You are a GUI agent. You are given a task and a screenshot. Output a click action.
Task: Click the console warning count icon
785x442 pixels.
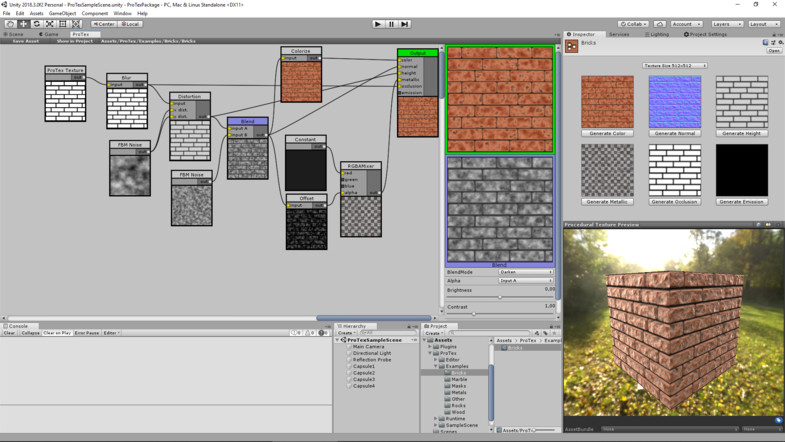click(310, 333)
